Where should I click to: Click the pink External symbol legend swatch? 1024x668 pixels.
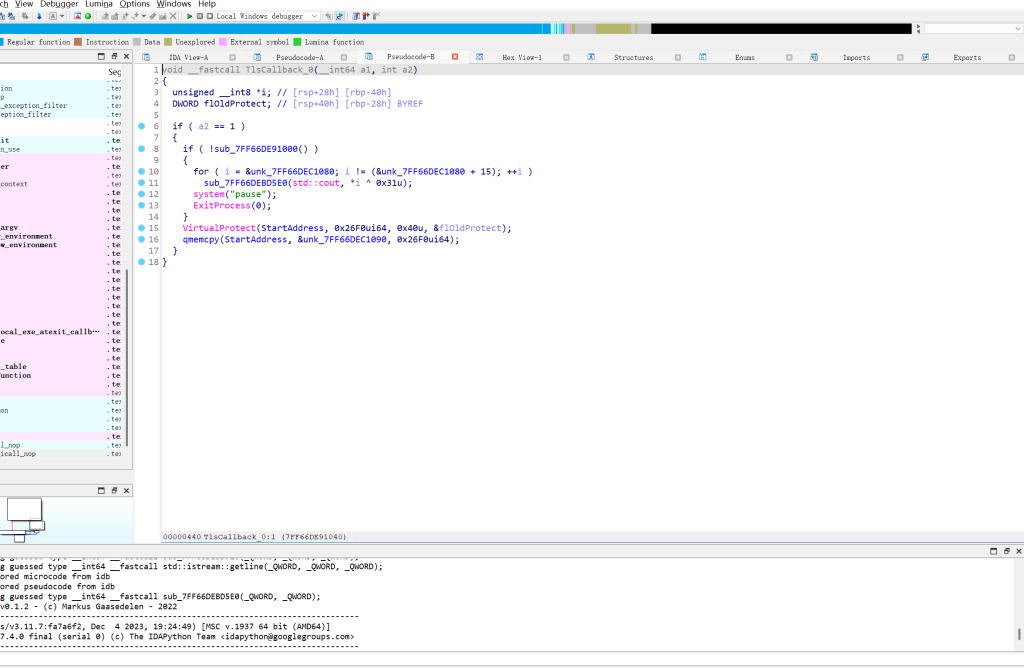click(x=223, y=42)
